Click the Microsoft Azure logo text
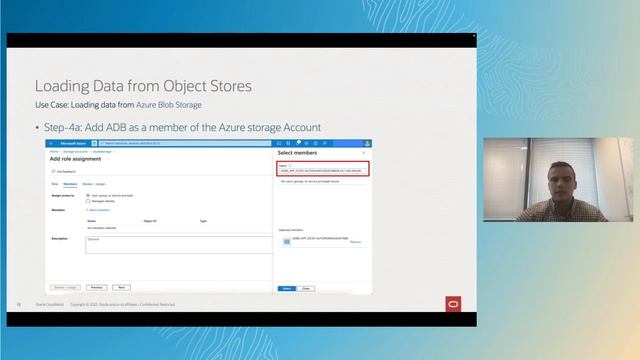Viewport: 640px width, 360px height. (73, 143)
